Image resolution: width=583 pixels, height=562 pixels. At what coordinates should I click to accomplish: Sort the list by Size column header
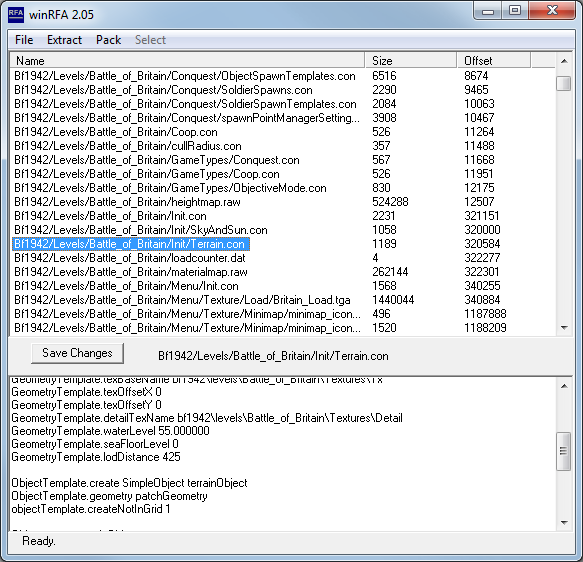[411, 61]
